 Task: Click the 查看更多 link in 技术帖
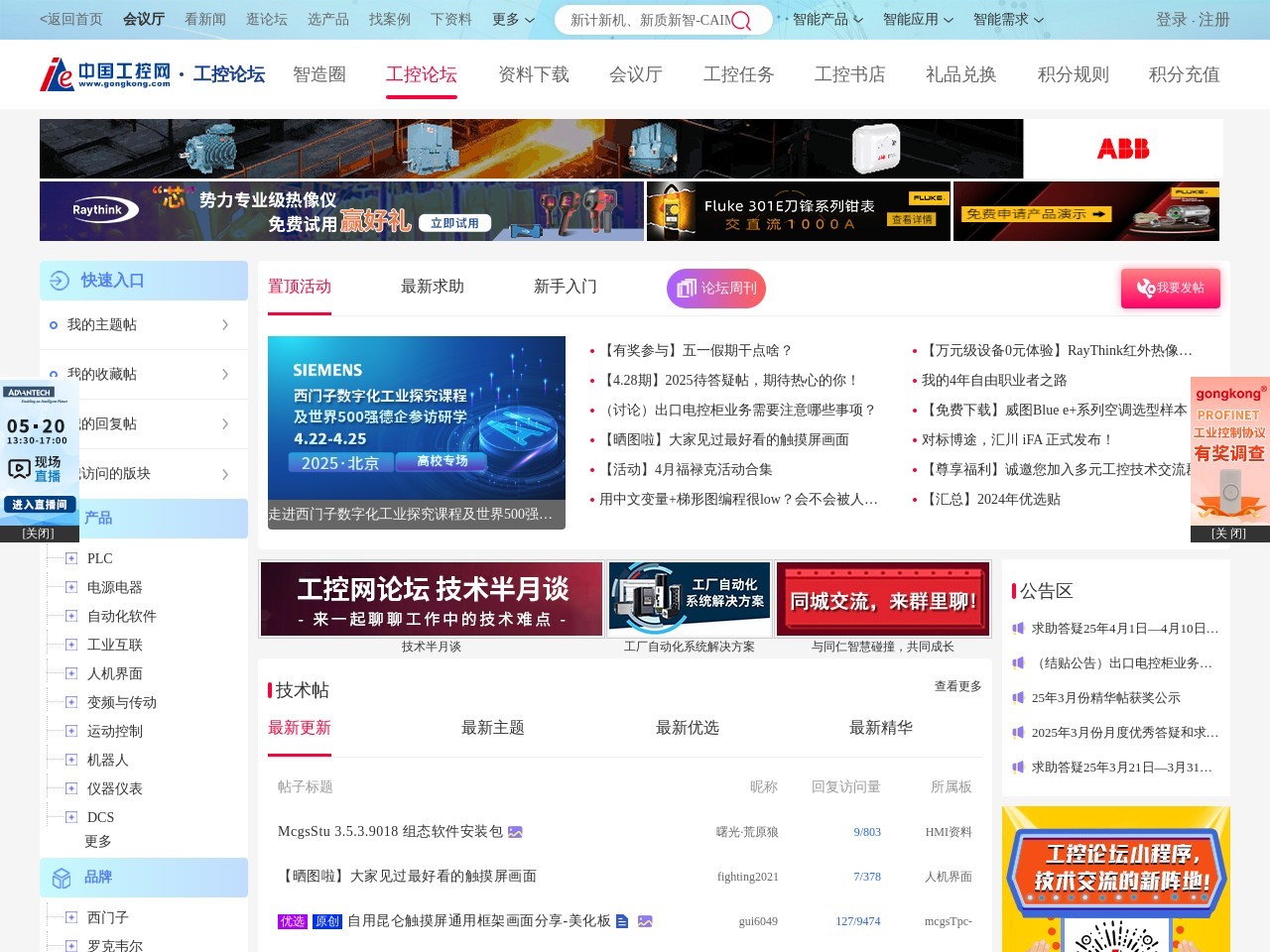tap(958, 686)
